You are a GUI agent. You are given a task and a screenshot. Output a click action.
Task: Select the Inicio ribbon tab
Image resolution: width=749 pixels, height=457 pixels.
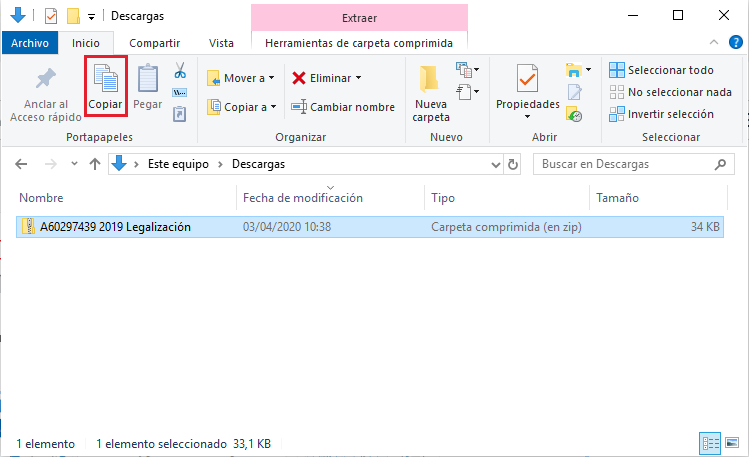coord(86,43)
